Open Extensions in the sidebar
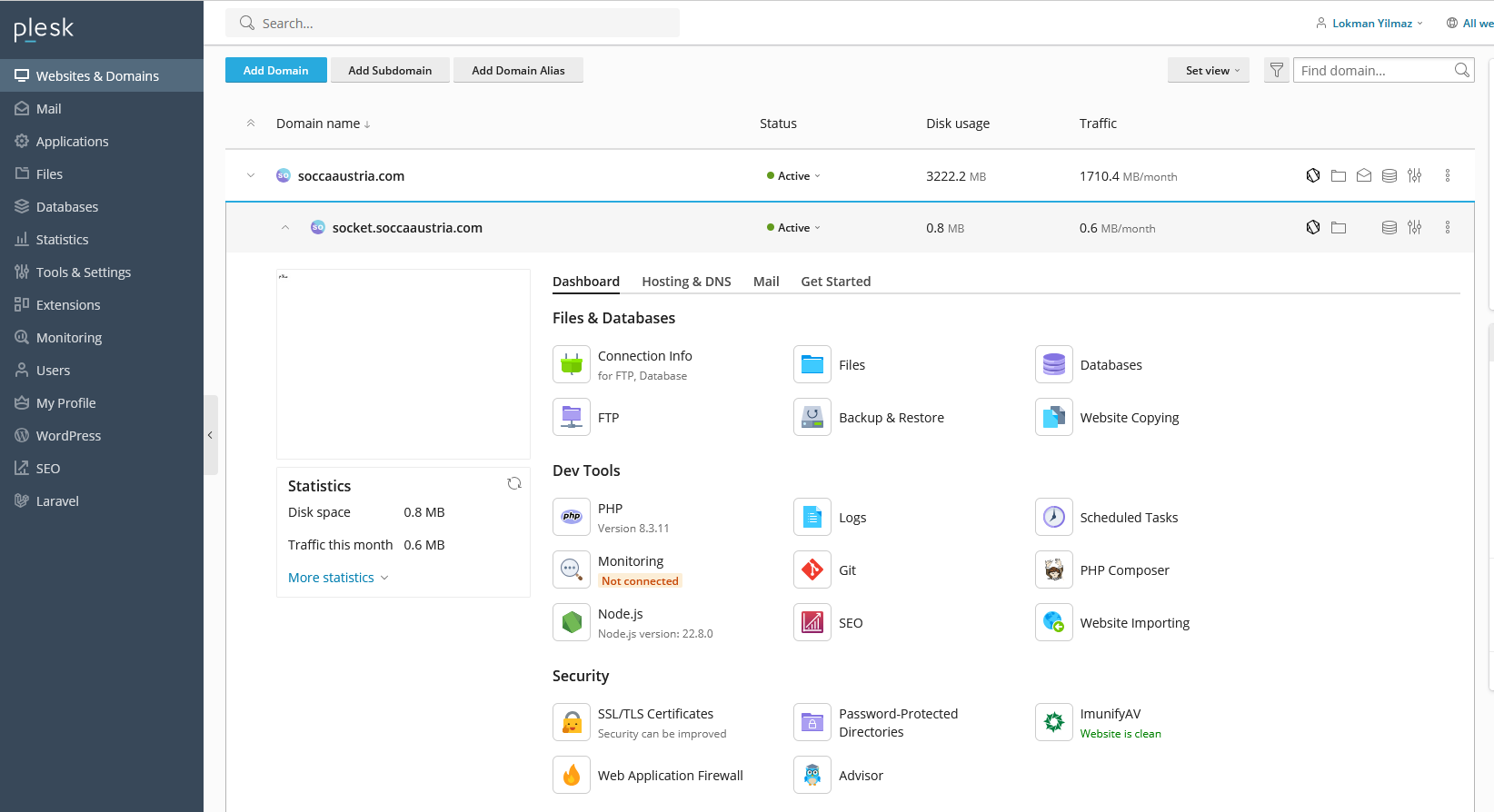The image size is (1494, 812). pos(102,304)
